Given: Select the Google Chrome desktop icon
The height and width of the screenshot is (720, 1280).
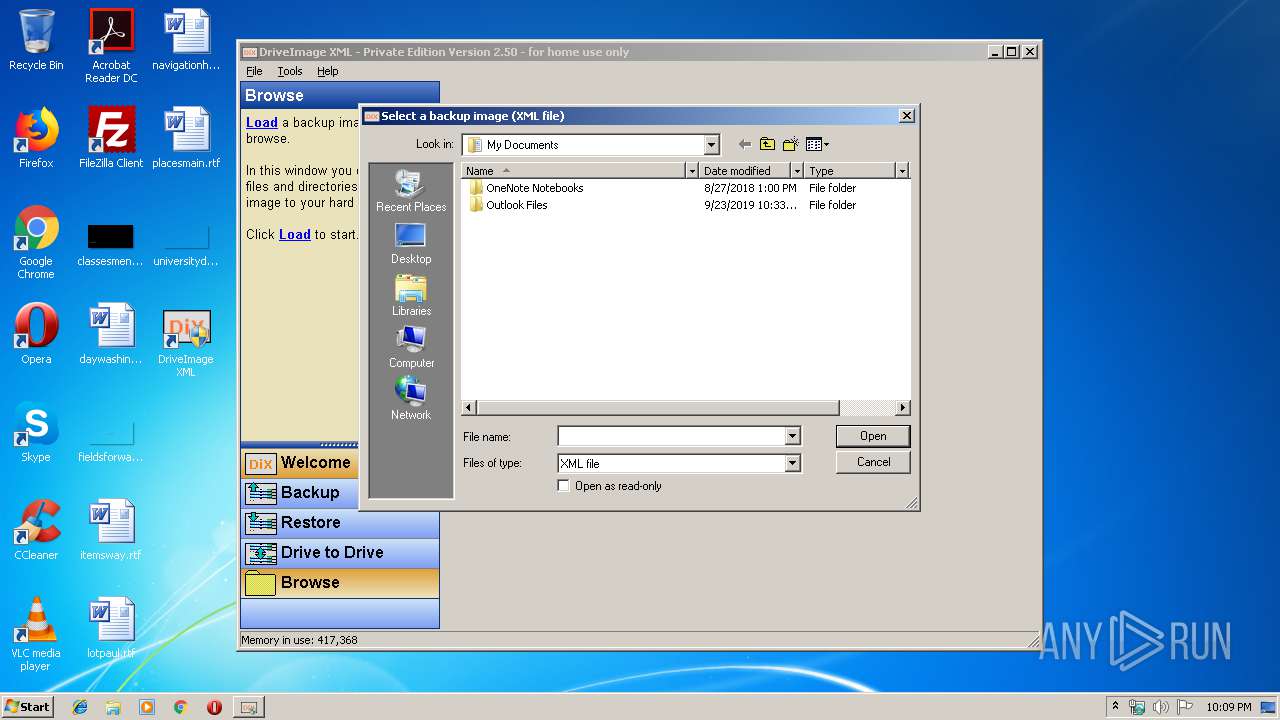Looking at the screenshot, I should (36, 243).
